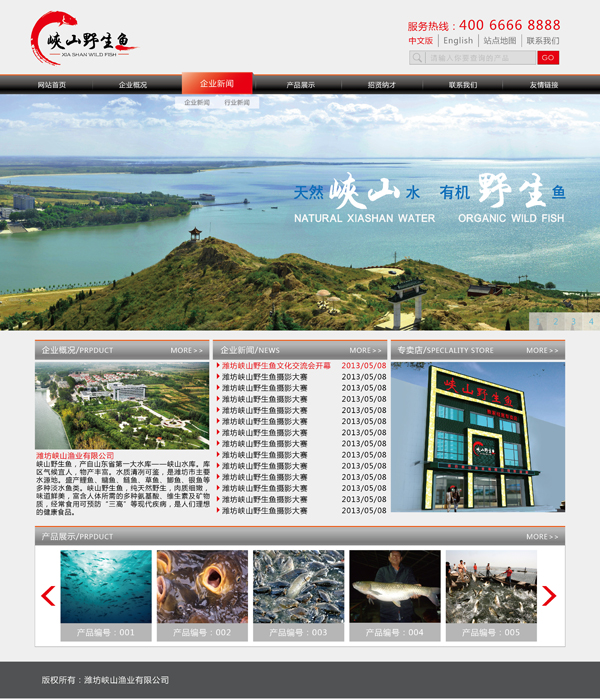The height and width of the screenshot is (699, 600).
Task: Click the storefront image in Speciality Store
Action: 477,436
